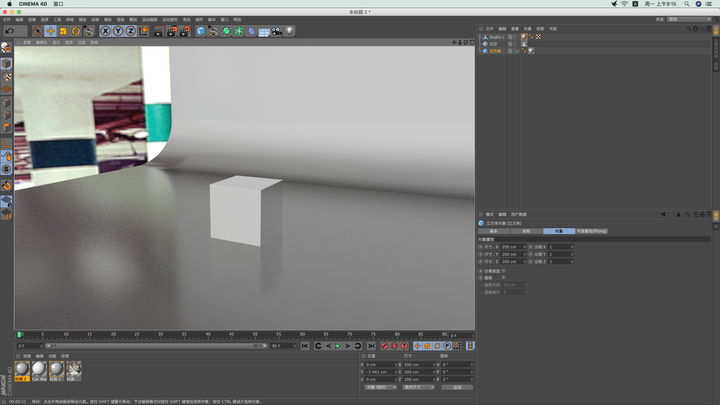Select the Rotate tool

(x=76, y=31)
